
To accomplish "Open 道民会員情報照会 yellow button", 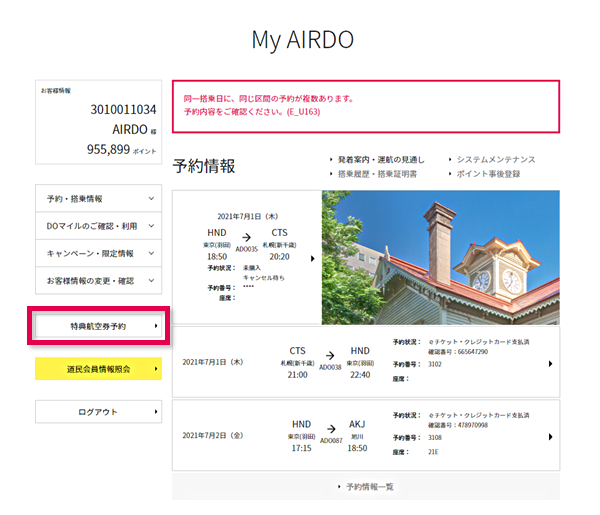I will click(x=98, y=369).
